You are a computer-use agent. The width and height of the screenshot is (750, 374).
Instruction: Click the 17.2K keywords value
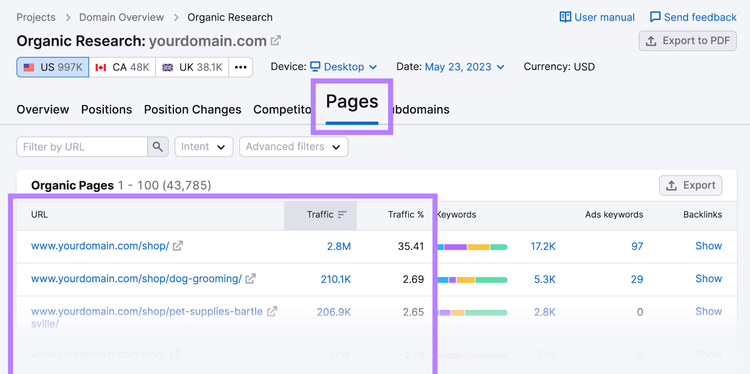pyautogui.click(x=543, y=246)
